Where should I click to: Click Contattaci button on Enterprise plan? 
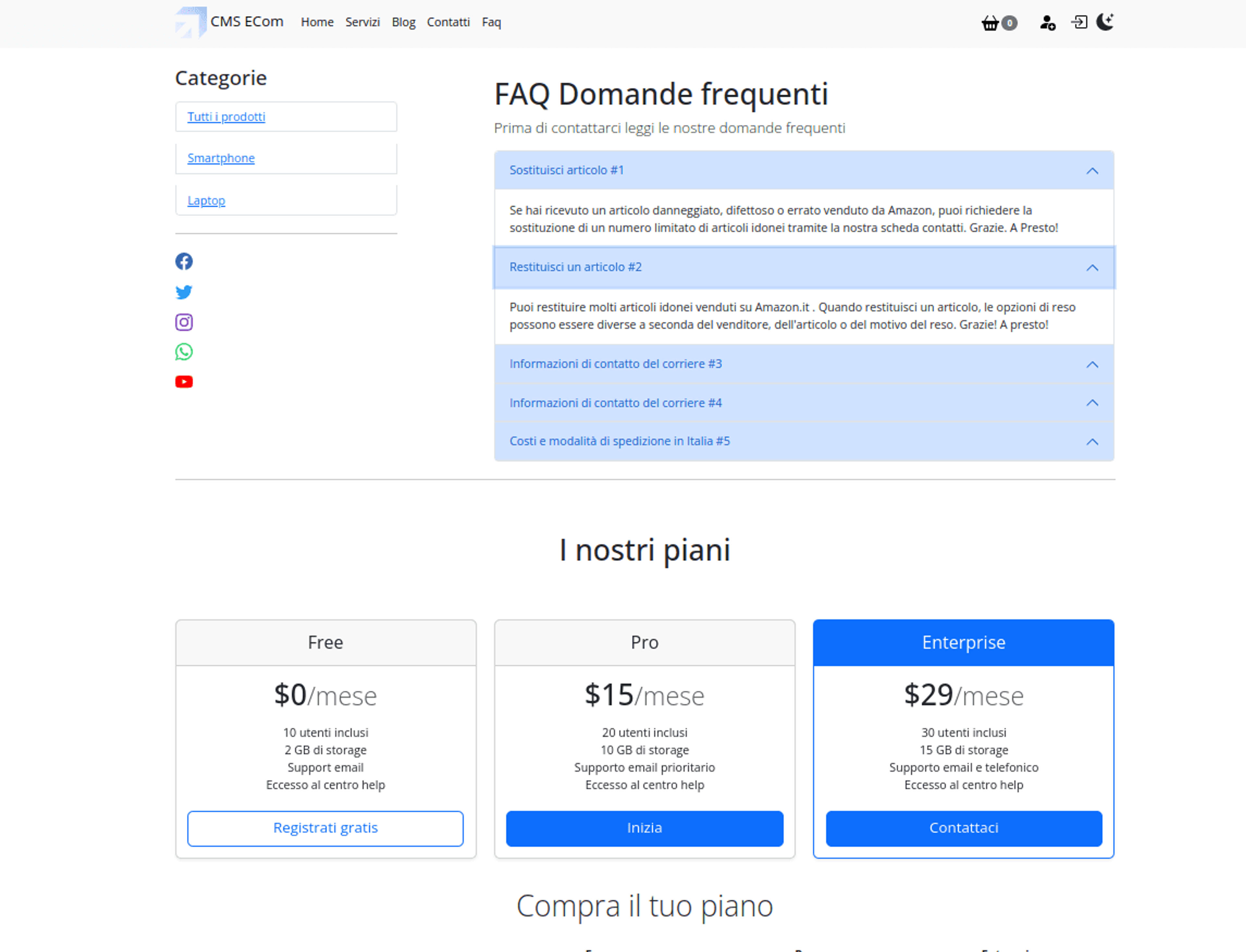(963, 828)
